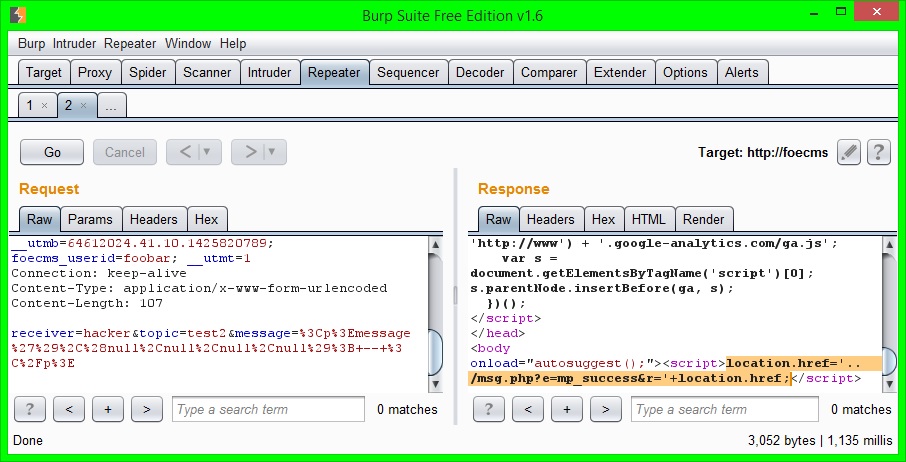Switch to the Options tab
The image size is (906, 462).
pos(685,72)
